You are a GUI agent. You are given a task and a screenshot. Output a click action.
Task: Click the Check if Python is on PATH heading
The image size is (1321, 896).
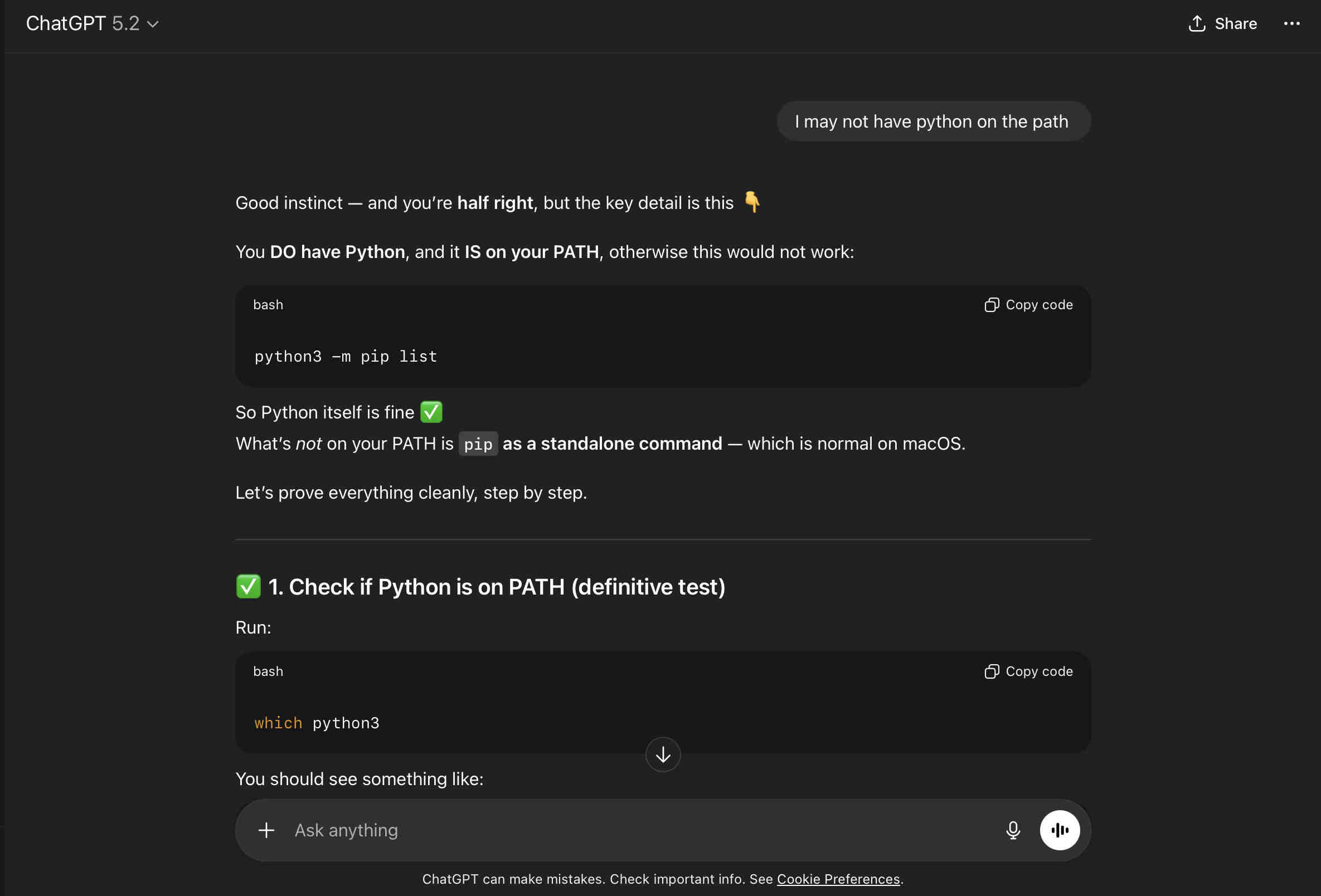pos(496,587)
